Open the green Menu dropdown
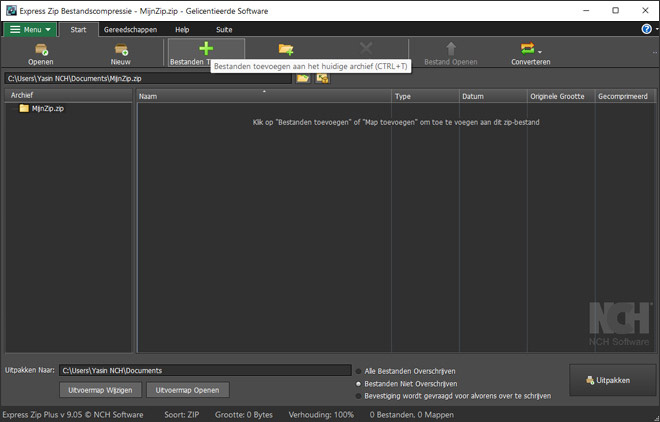The width and height of the screenshot is (660, 422). [x=29, y=29]
